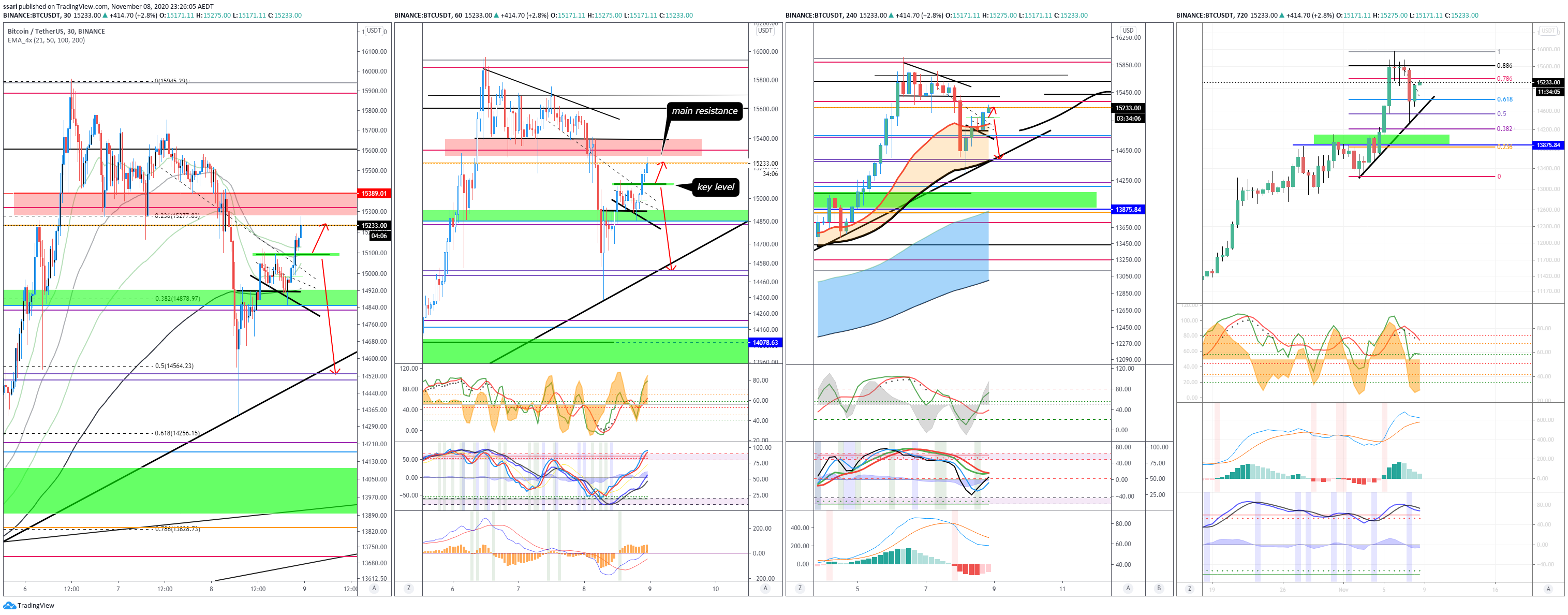Click the Z timezone button on 240-minute chart
This screenshot has height=615, width=1568.
[x=800, y=588]
